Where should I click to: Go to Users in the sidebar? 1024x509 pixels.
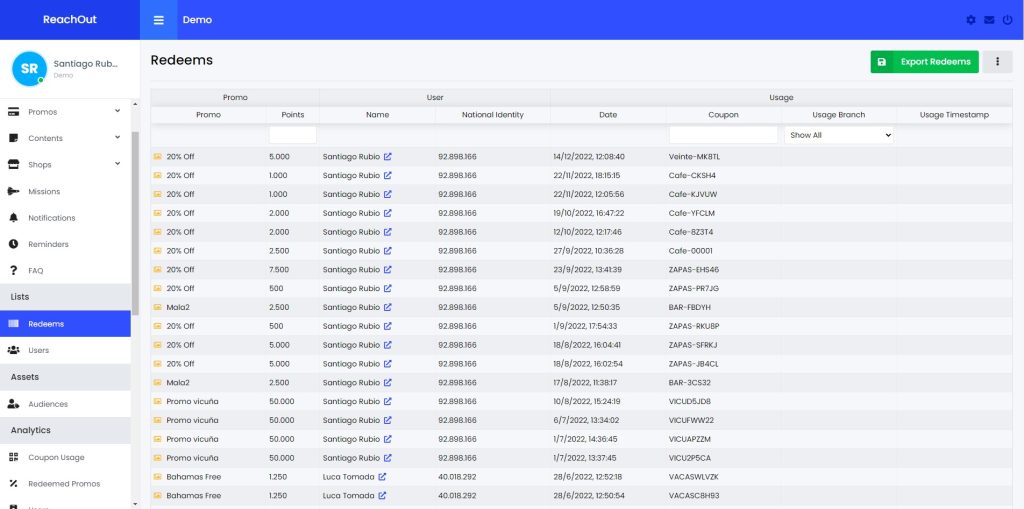tap(38, 350)
